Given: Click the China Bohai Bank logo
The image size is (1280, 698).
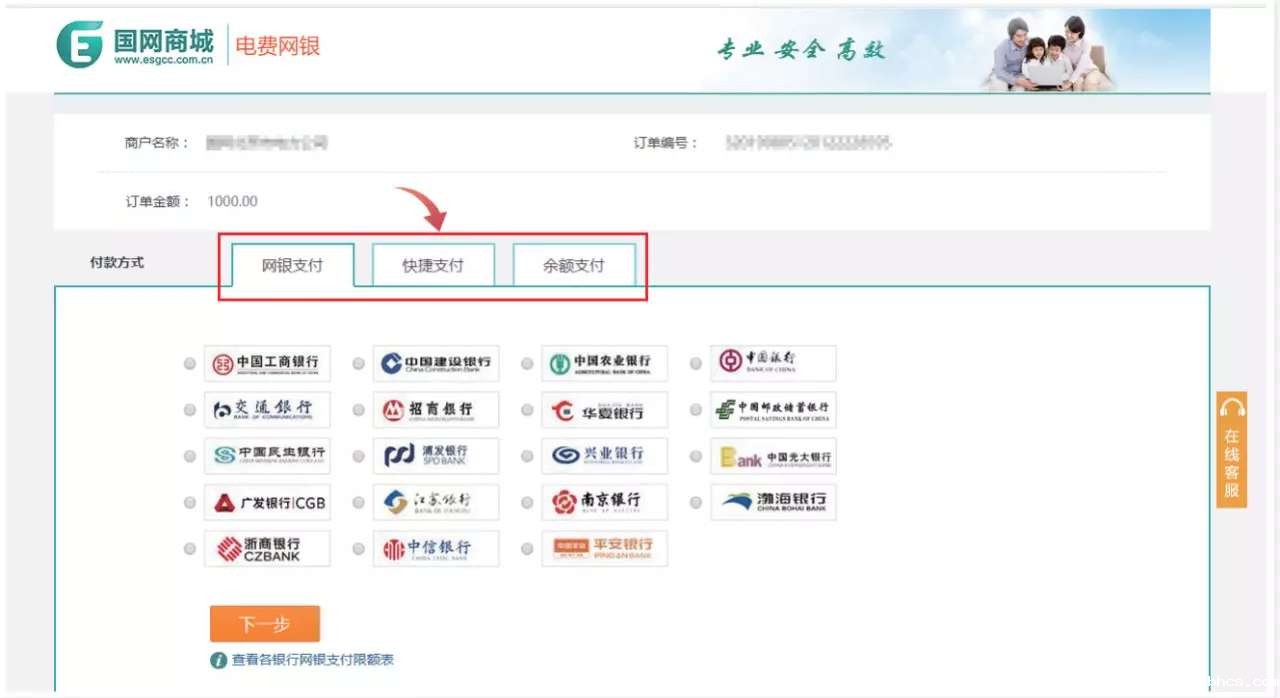Looking at the screenshot, I should pos(773,502).
